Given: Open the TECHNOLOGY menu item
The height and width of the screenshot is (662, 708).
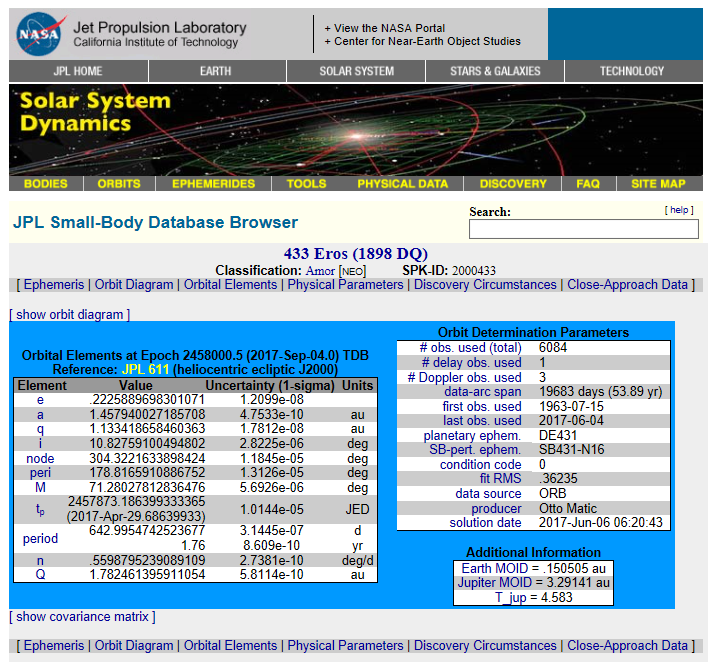Looking at the screenshot, I should point(632,71).
